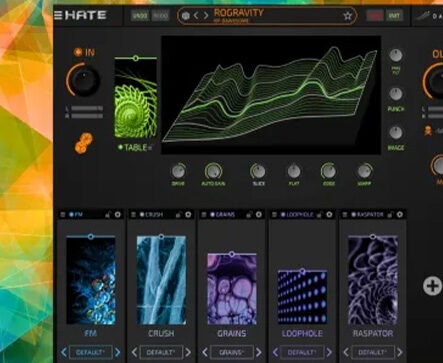This screenshot has width=443, height=363.
Task: Select previous RASPATOR preset arrow
Action: (346, 352)
